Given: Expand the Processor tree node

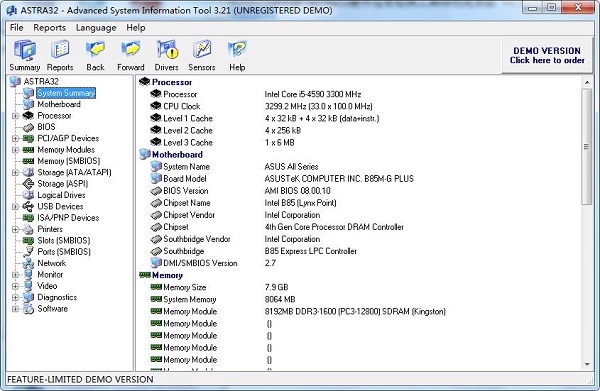Looking at the screenshot, I should [15, 116].
